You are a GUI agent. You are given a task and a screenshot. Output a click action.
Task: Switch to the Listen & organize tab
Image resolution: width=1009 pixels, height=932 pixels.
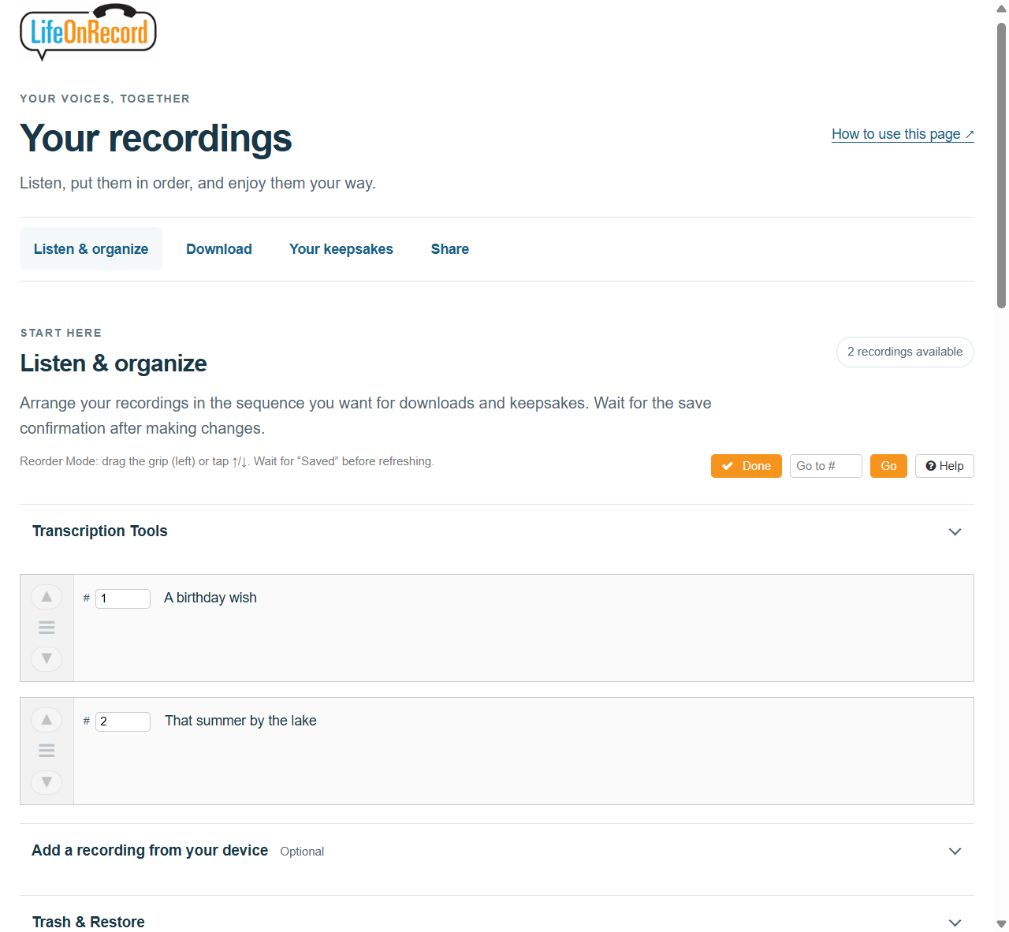(x=91, y=249)
